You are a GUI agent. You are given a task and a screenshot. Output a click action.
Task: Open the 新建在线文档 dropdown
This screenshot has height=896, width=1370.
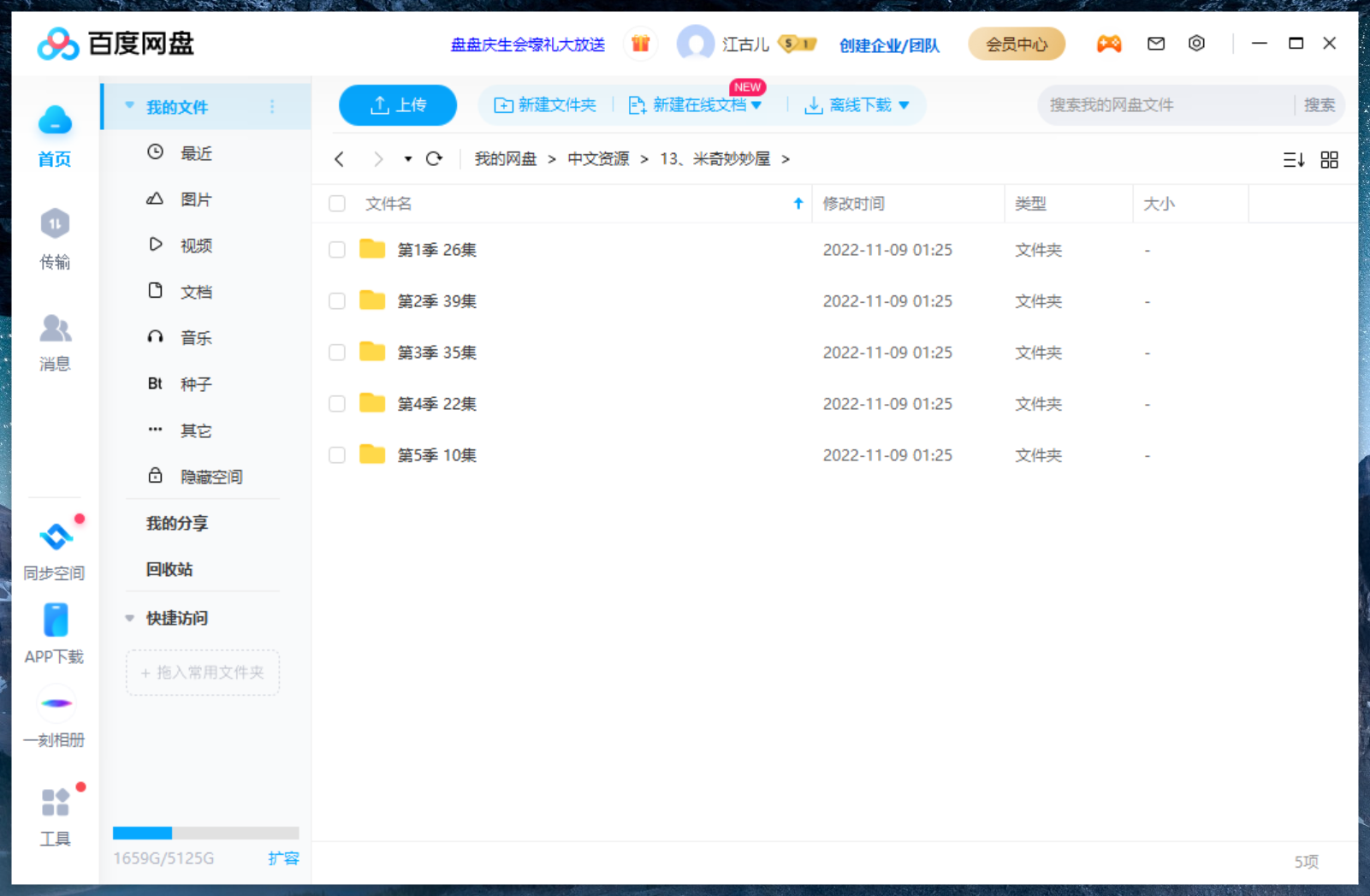757,104
